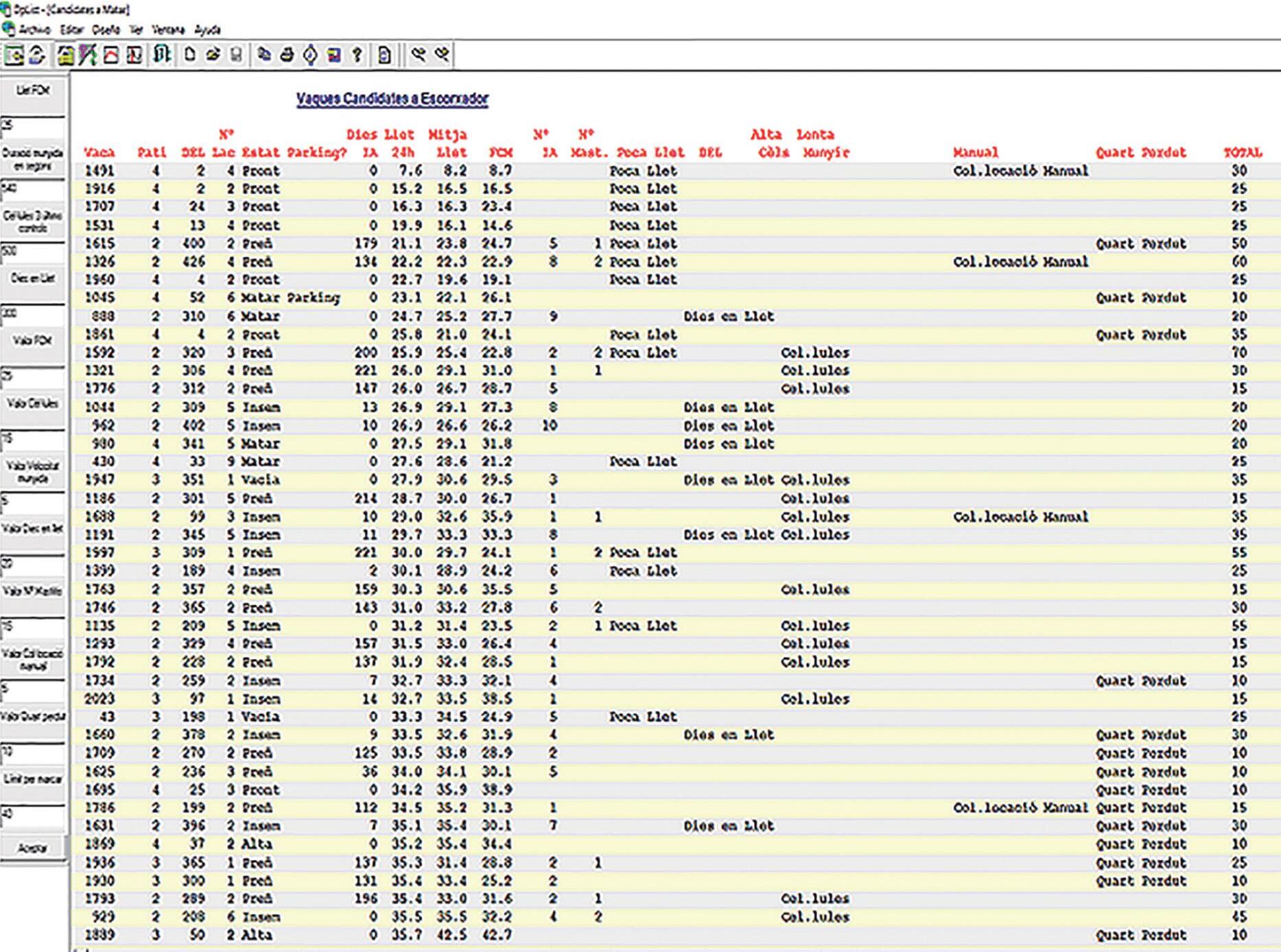Select cow number 2023 in the Vaca column
Image resolution: width=1281 pixels, height=952 pixels.
(100, 699)
